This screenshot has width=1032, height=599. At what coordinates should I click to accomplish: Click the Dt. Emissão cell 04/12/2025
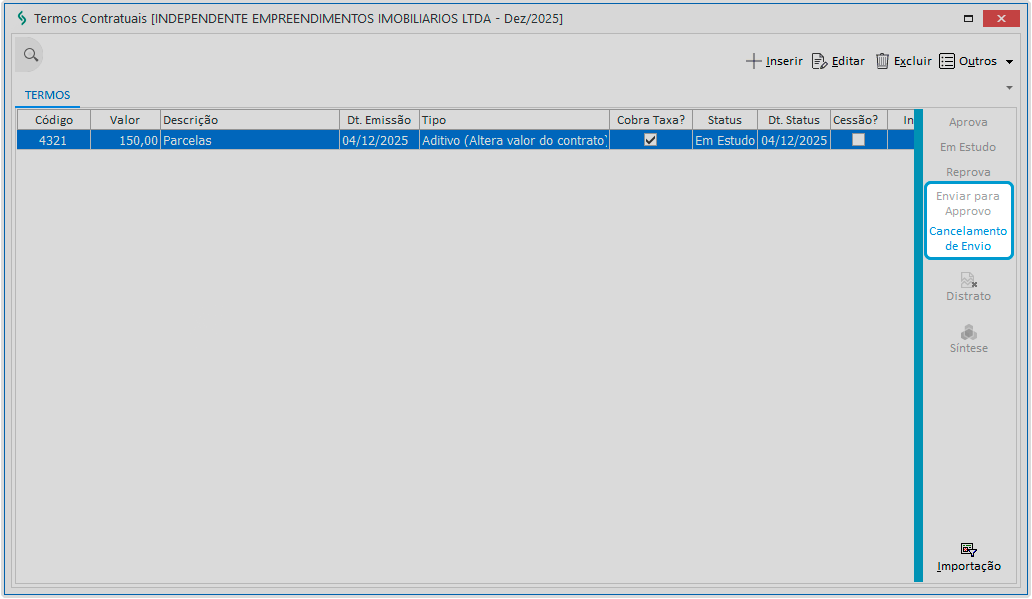point(379,140)
